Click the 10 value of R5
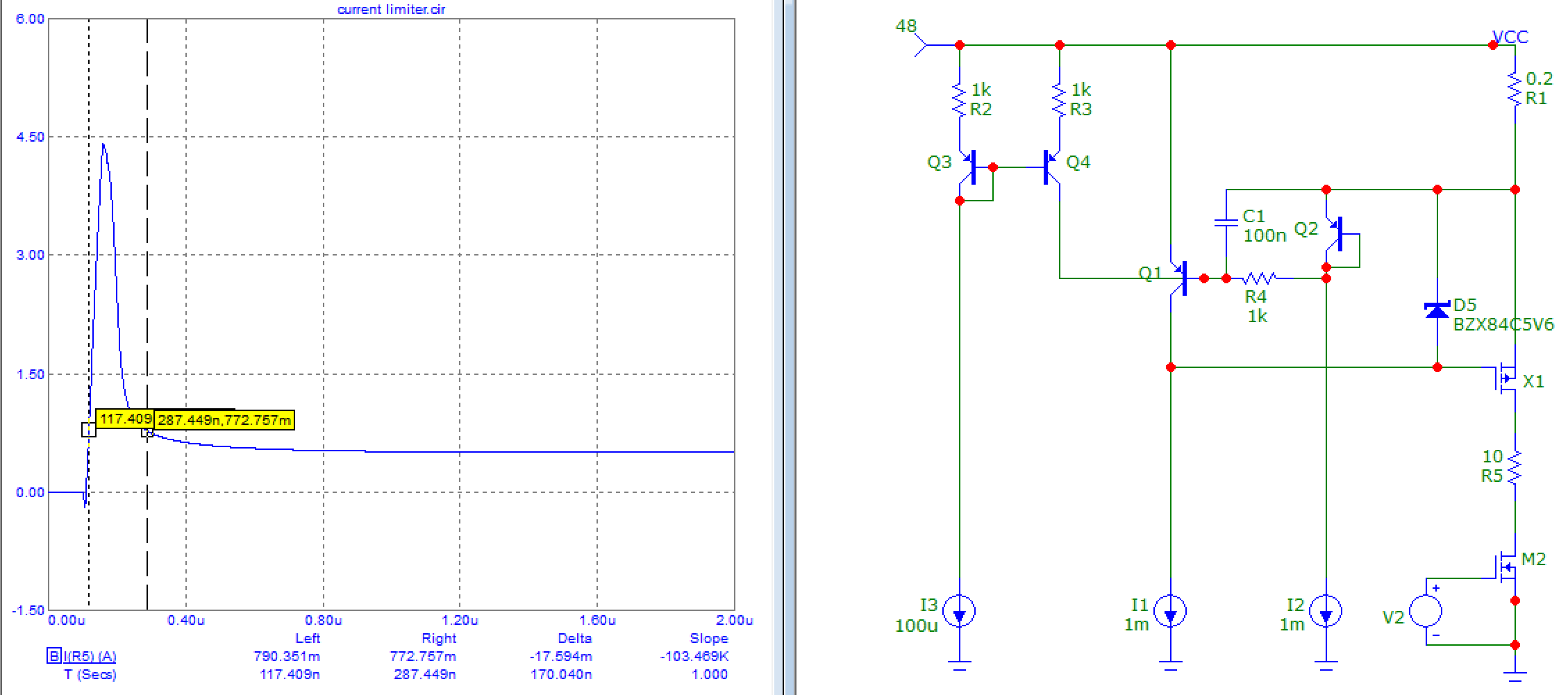This screenshot has width=1568, height=695. pyautogui.click(x=1492, y=456)
